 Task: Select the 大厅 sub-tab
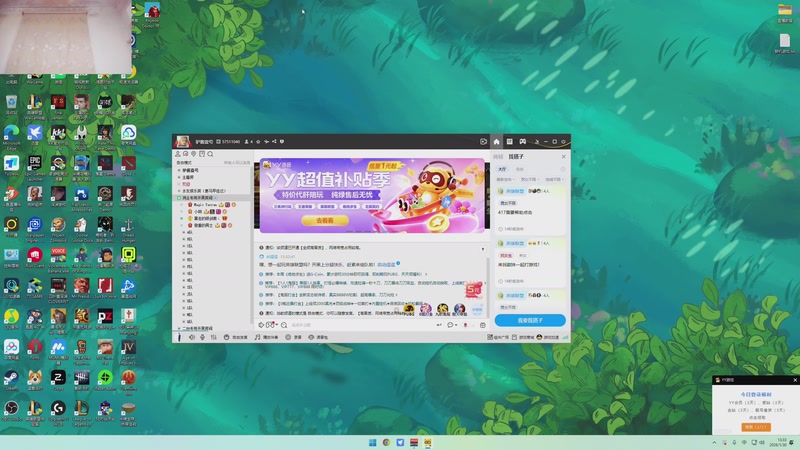click(502, 169)
